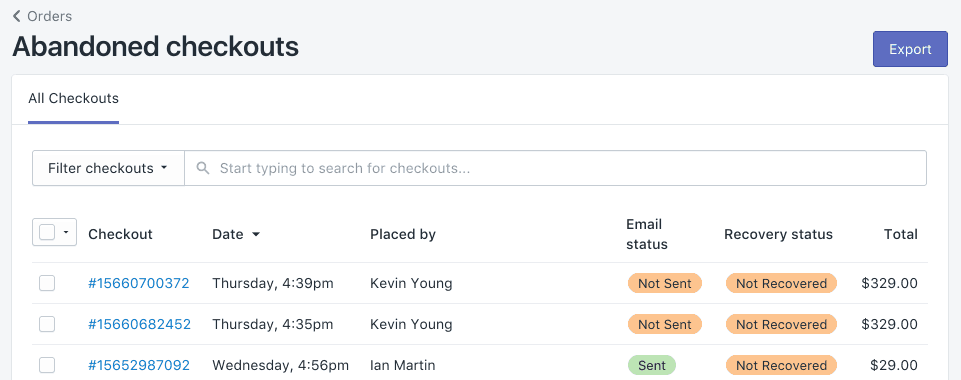Open the Filter checkouts dropdown

pyautogui.click(x=108, y=168)
